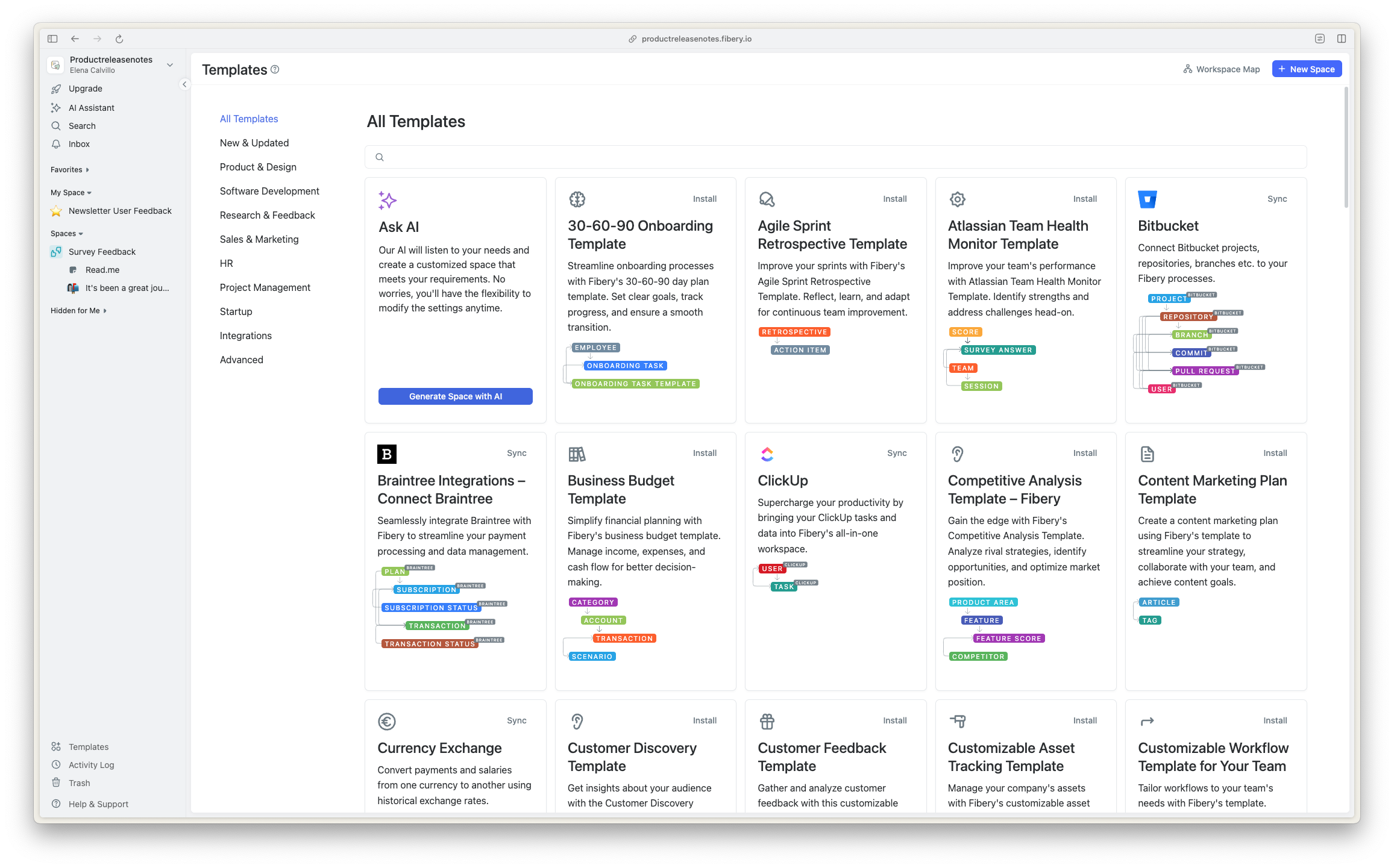Click the New Space button
The image size is (1394, 868).
pyautogui.click(x=1306, y=69)
